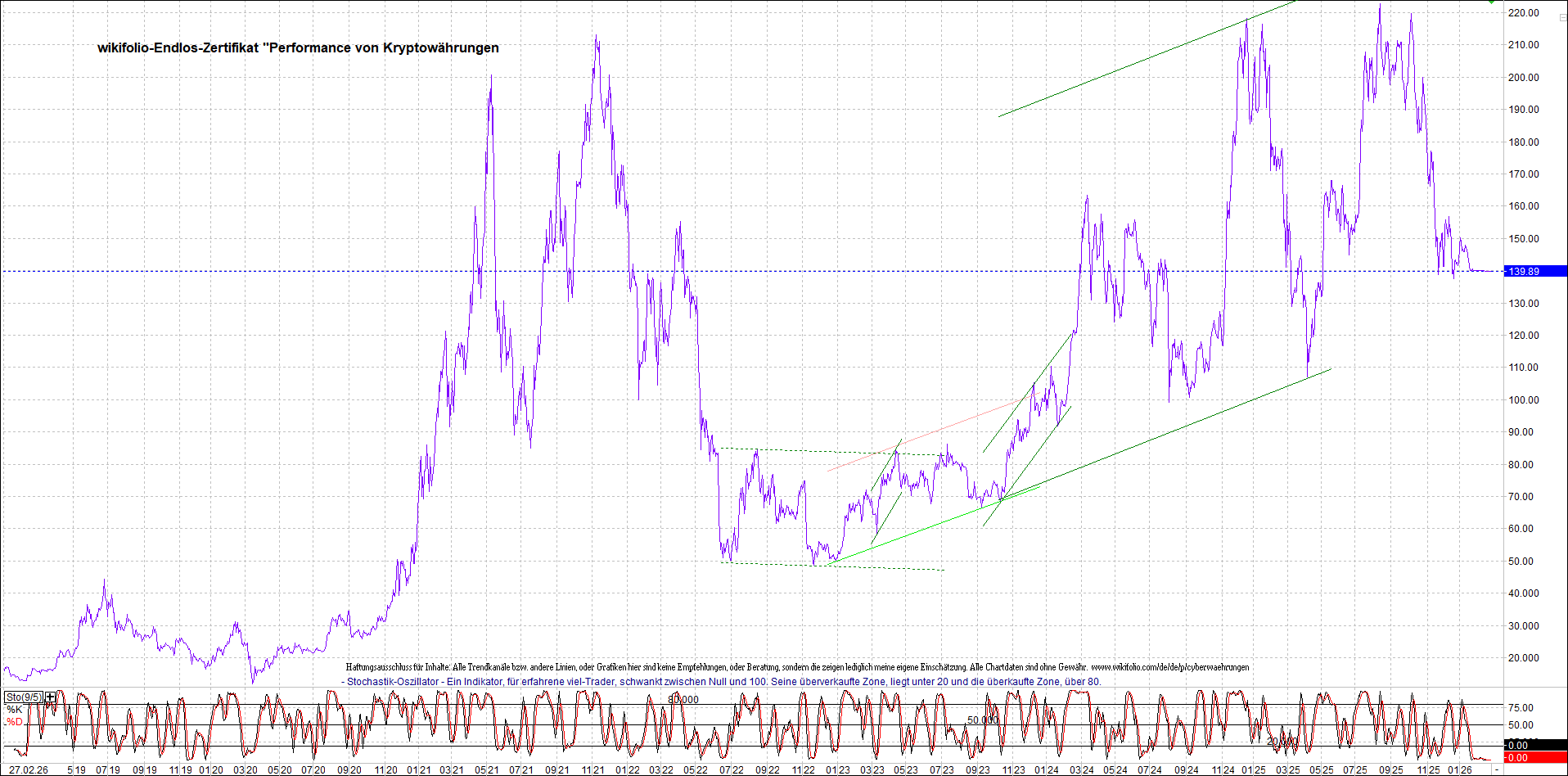Screen dimensions: 1568x776
Task: Click the Sto(9/5) stochastic indicator label
Action: pyautogui.click(x=24, y=697)
